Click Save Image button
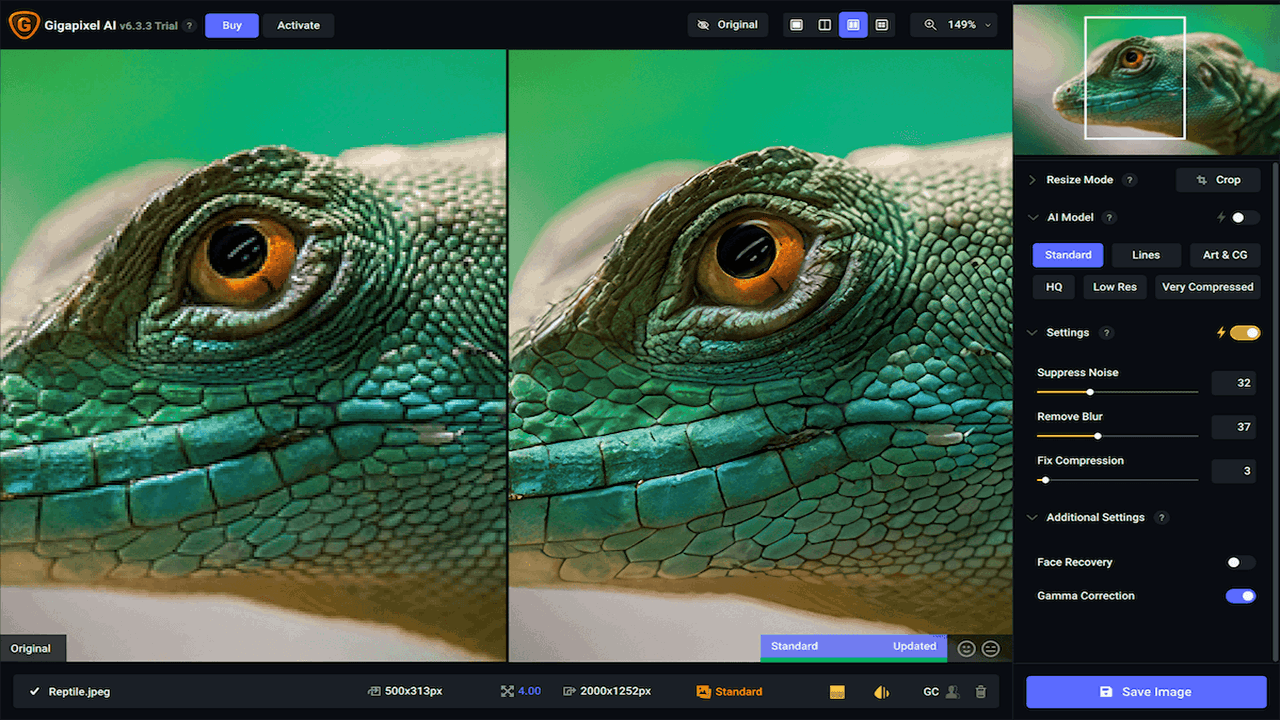 pos(1146,692)
